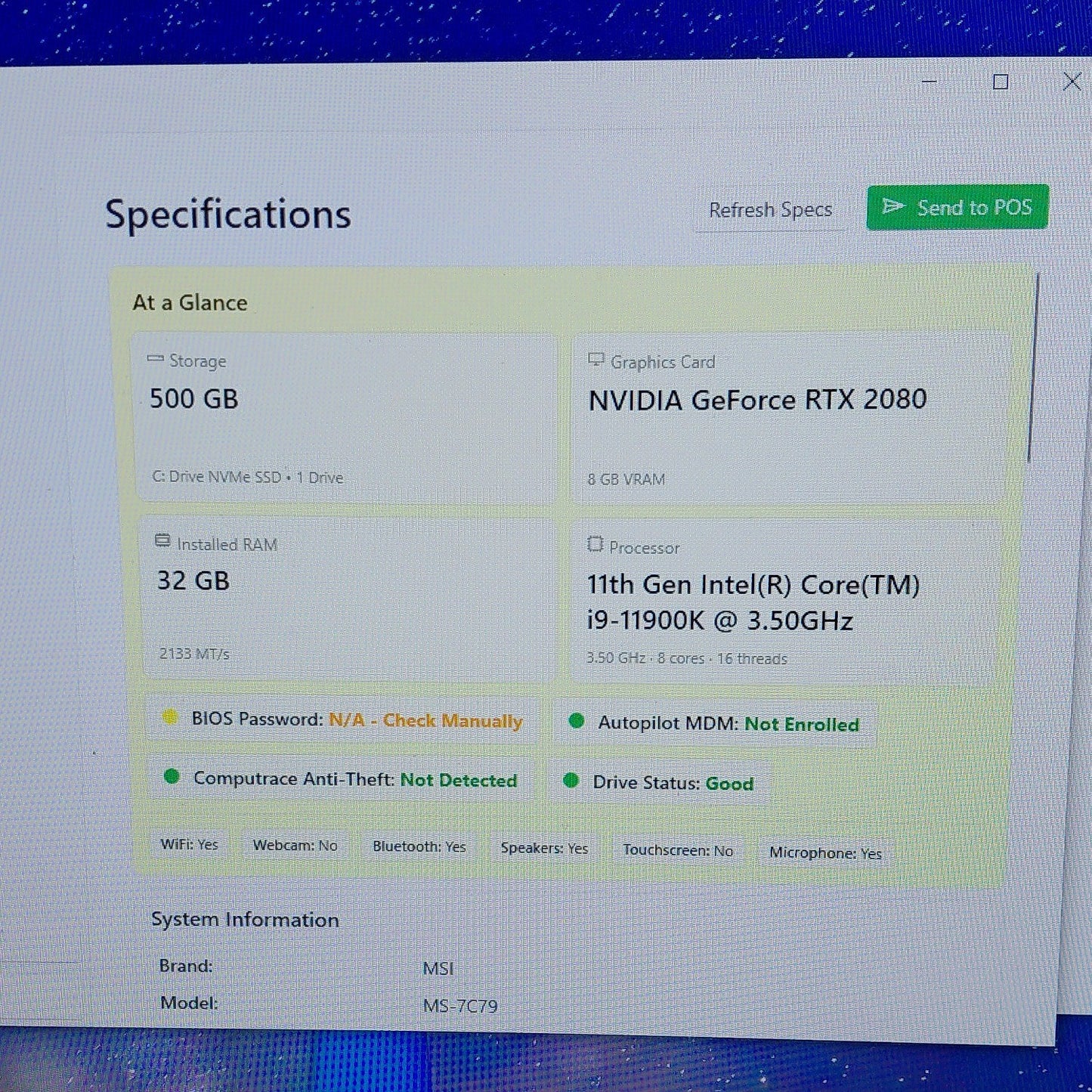Click the Installed RAM memory icon
This screenshot has width=1092, height=1092.
click(x=162, y=541)
